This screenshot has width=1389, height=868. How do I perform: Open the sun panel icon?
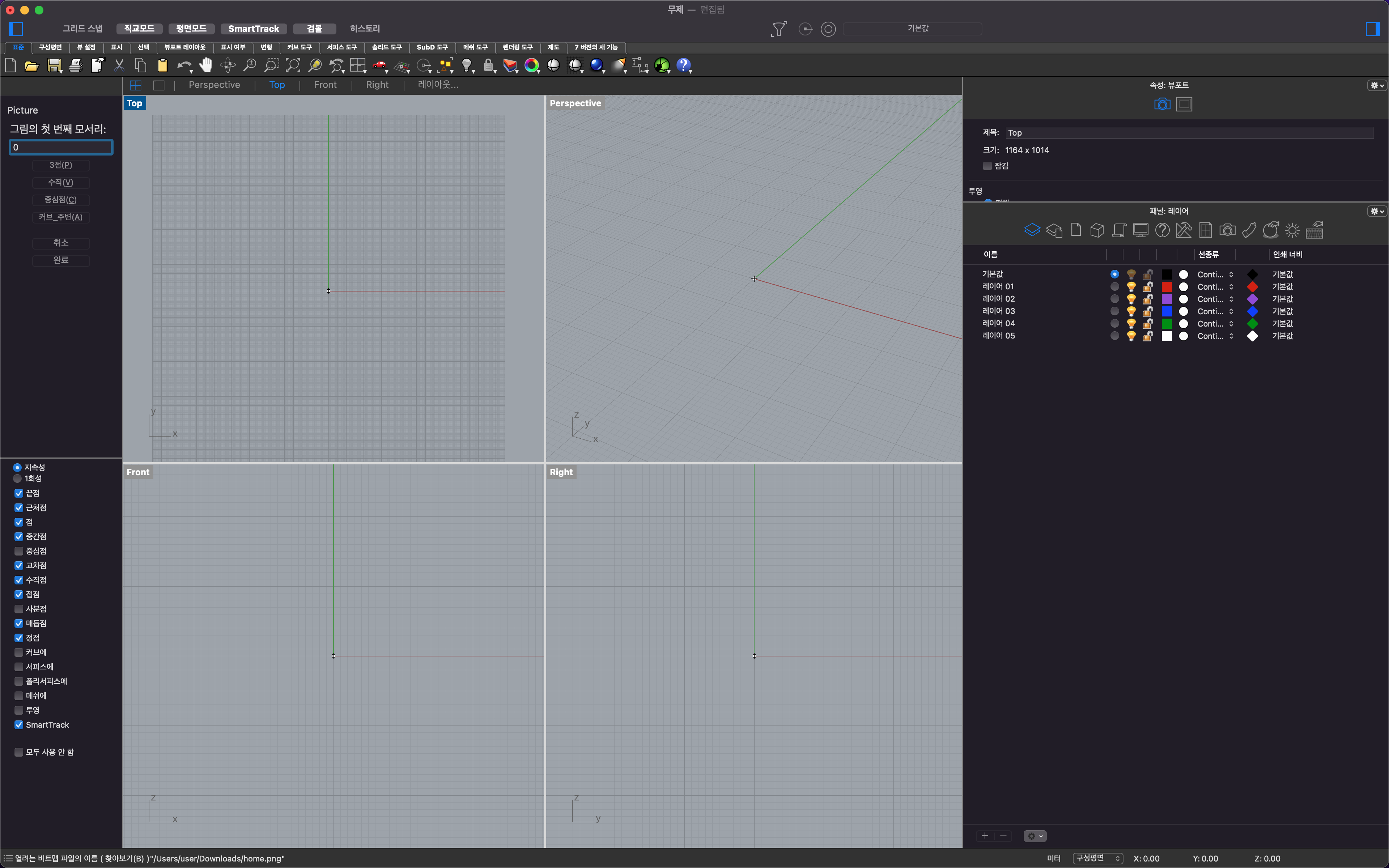(1292, 231)
